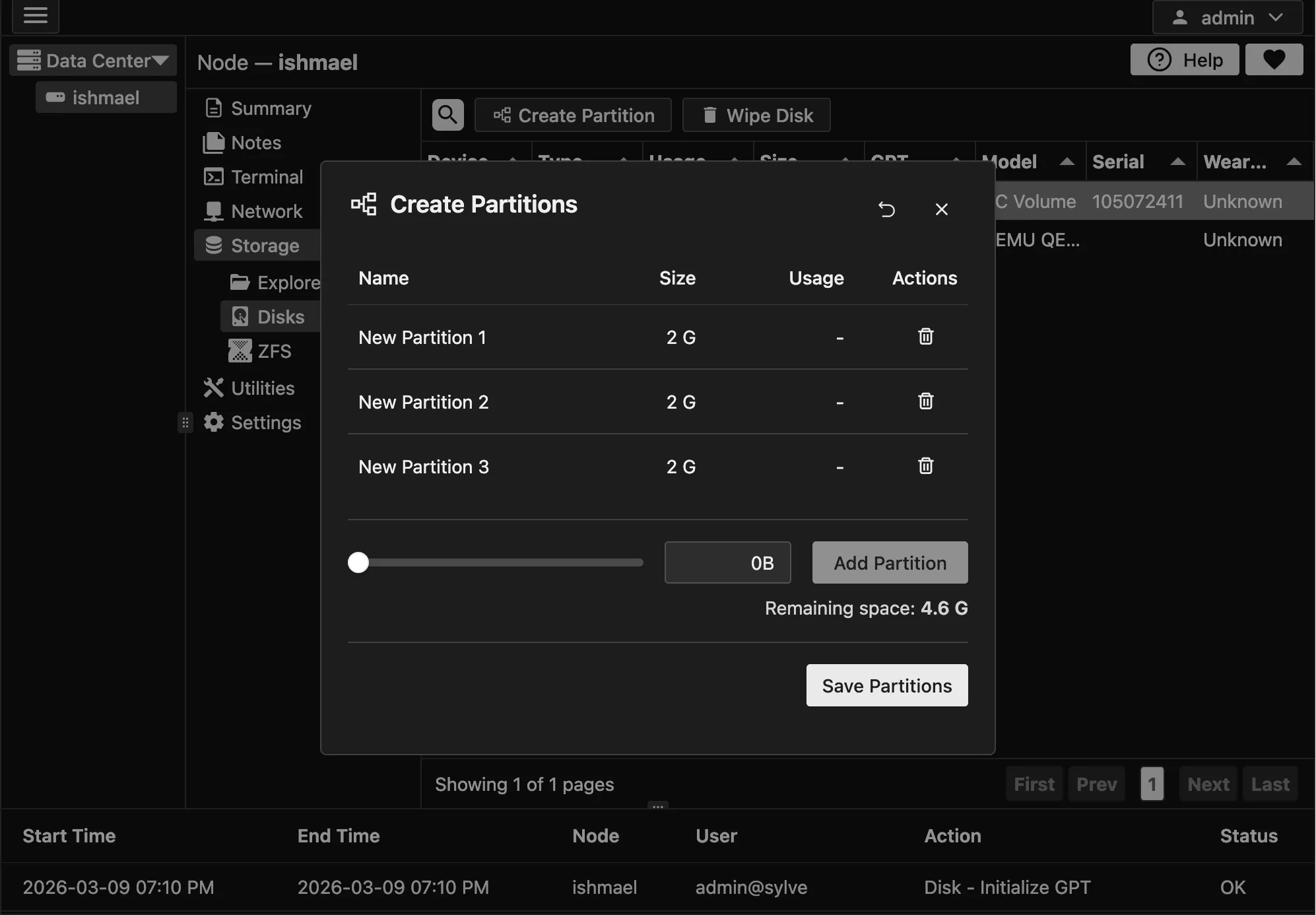The image size is (1316, 915).
Task: Select the Utilities tools icon
Action: click(213, 388)
